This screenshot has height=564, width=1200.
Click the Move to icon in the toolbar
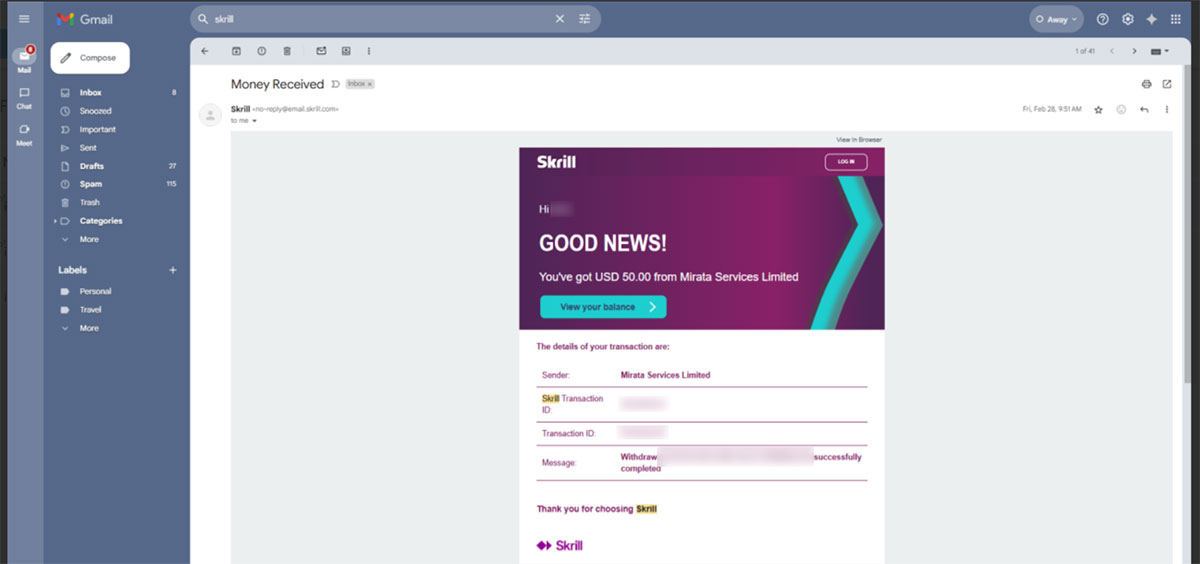pyautogui.click(x=346, y=51)
